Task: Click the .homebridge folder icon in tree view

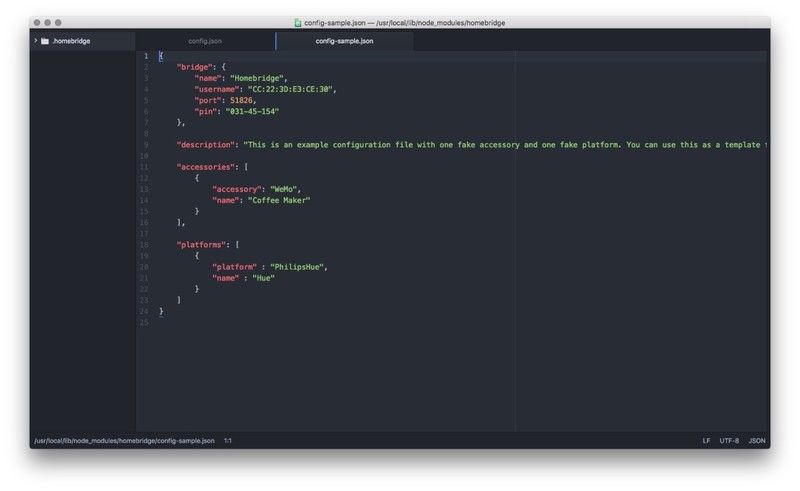Action: [45, 41]
